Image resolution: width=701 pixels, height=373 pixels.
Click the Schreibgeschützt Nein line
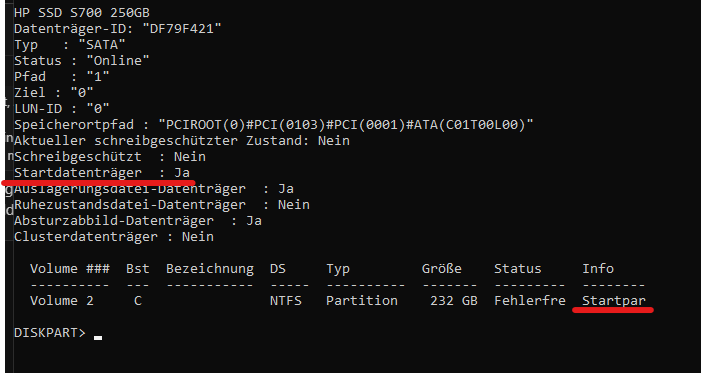click(110, 157)
